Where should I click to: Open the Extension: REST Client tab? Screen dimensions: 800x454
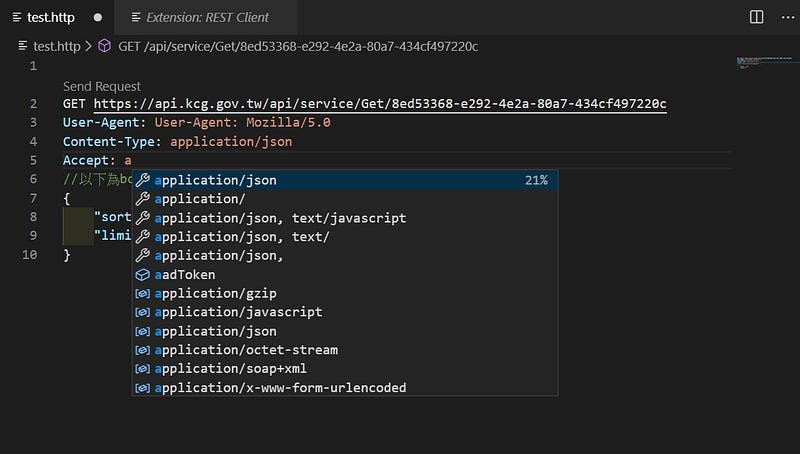coord(206,17)
